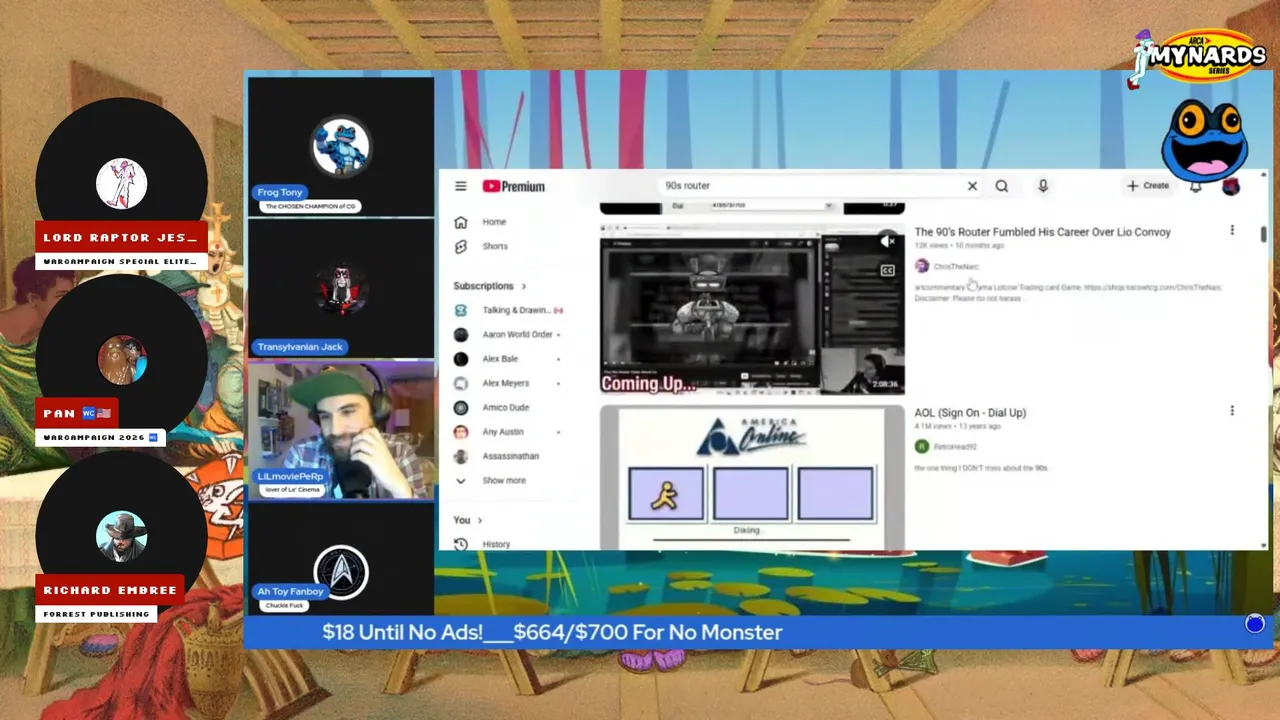Click the Alex Meyers channel avatar
Screen dimensions: 1280x720
tap(460, 383)
